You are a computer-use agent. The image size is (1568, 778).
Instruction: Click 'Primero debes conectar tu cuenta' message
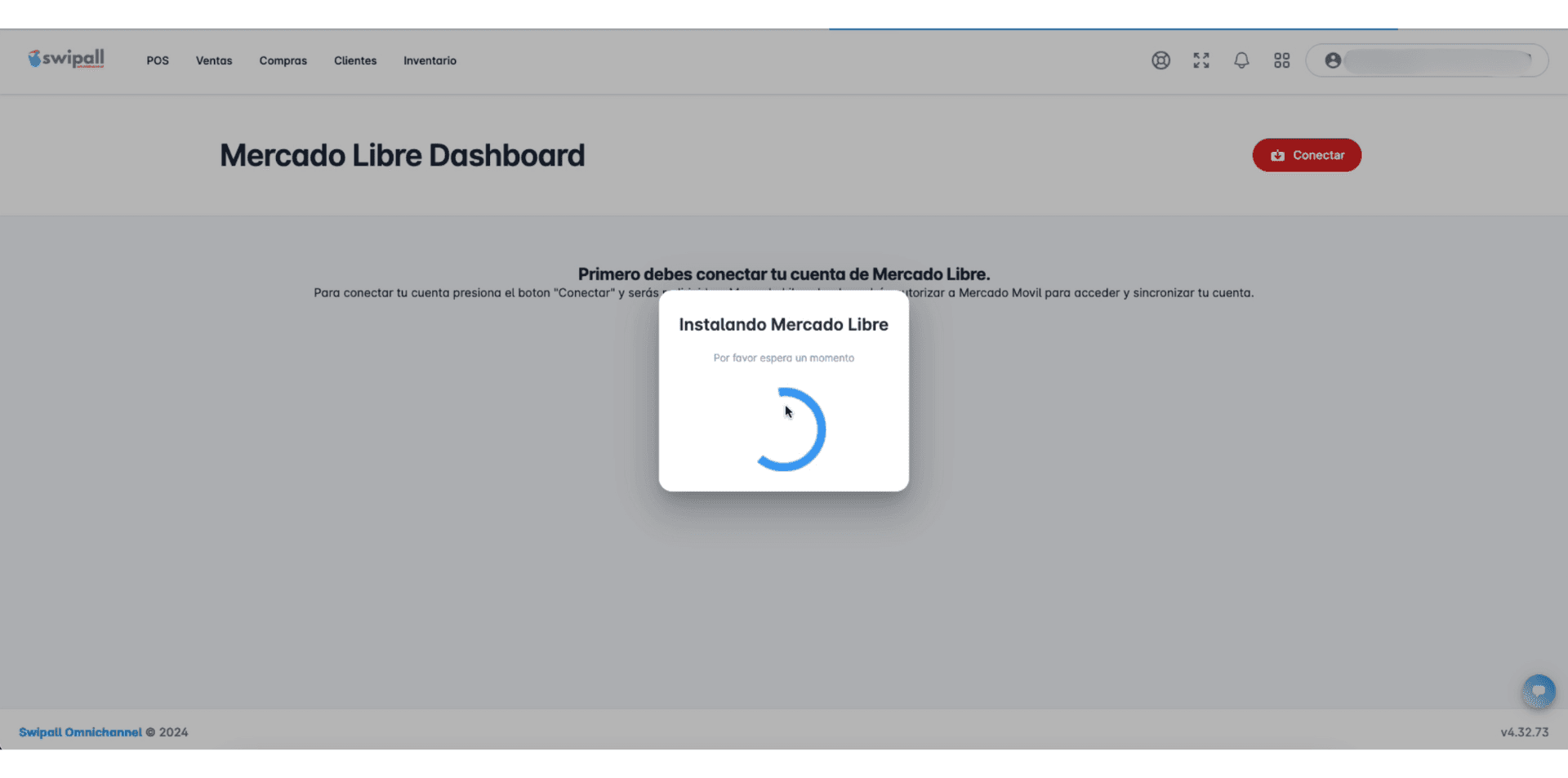tap(784, 274)
